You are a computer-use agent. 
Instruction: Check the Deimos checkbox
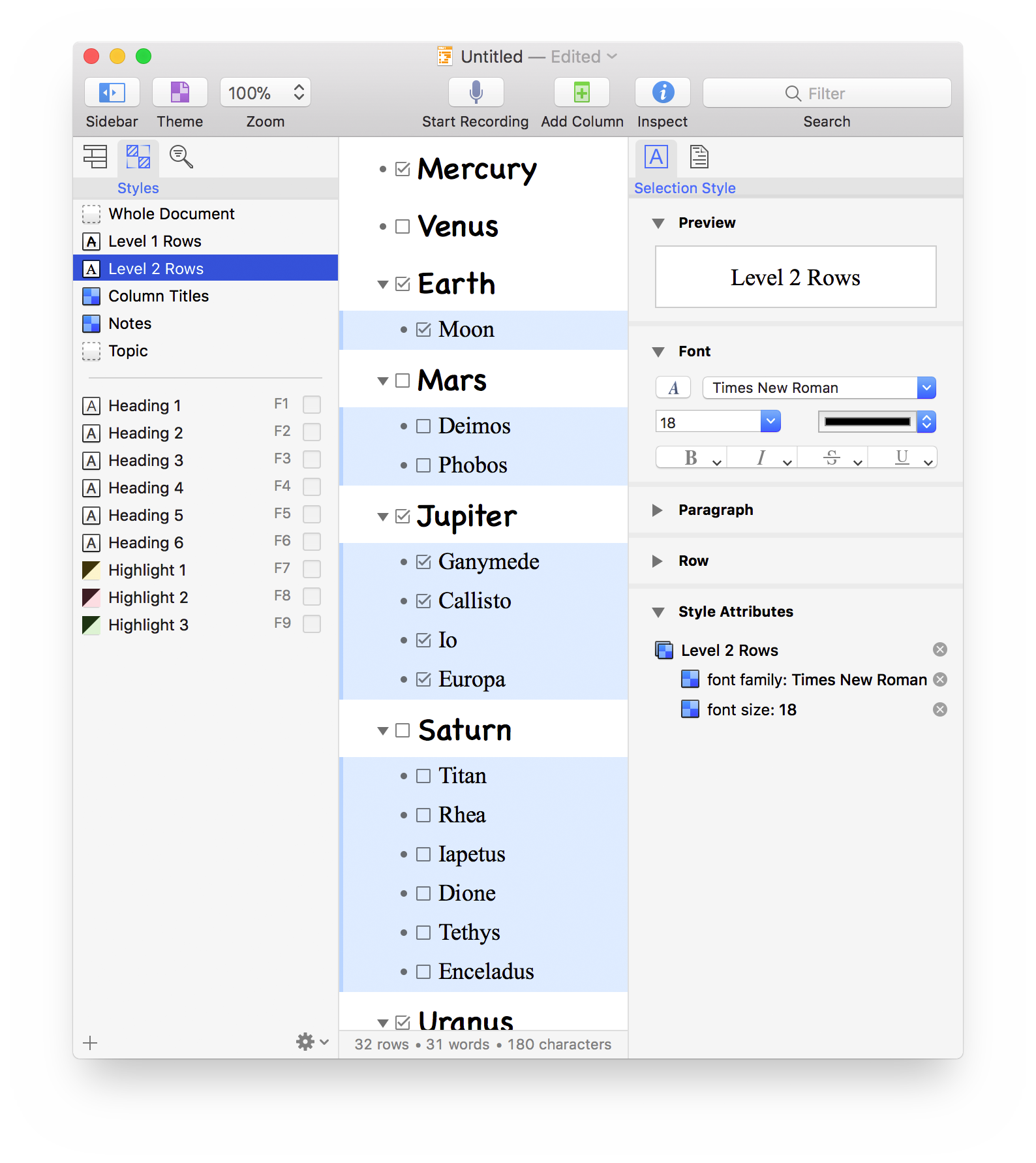424,426
